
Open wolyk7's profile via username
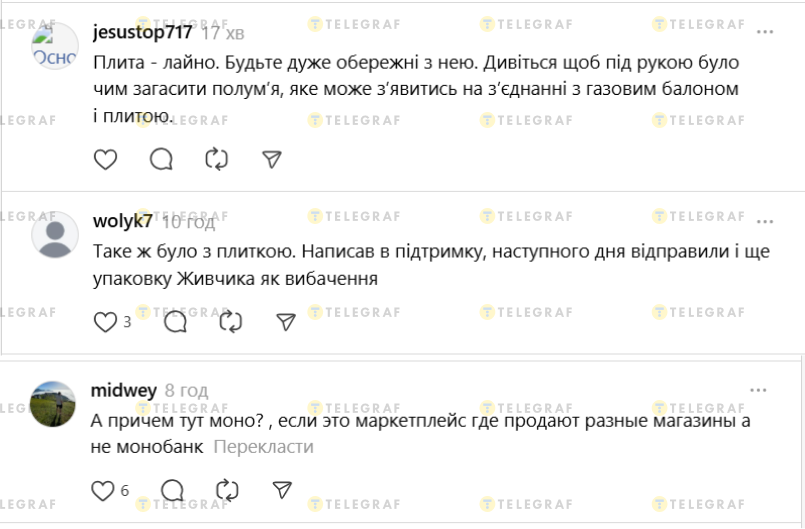click(x=122, y=221)
